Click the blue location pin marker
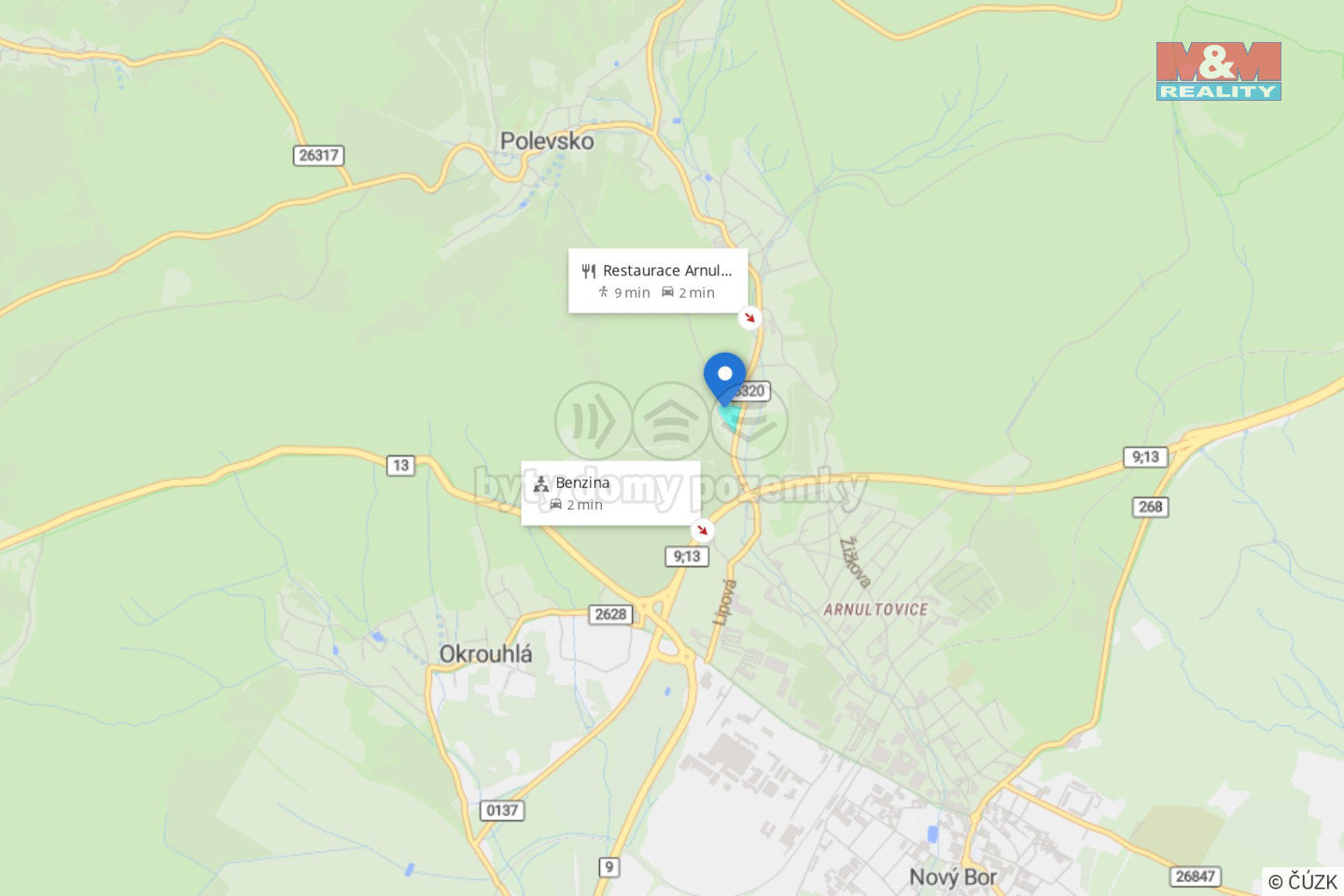The width and height of the screenshot is (1344, 896). pyautogui.click(x=724, y=379)
